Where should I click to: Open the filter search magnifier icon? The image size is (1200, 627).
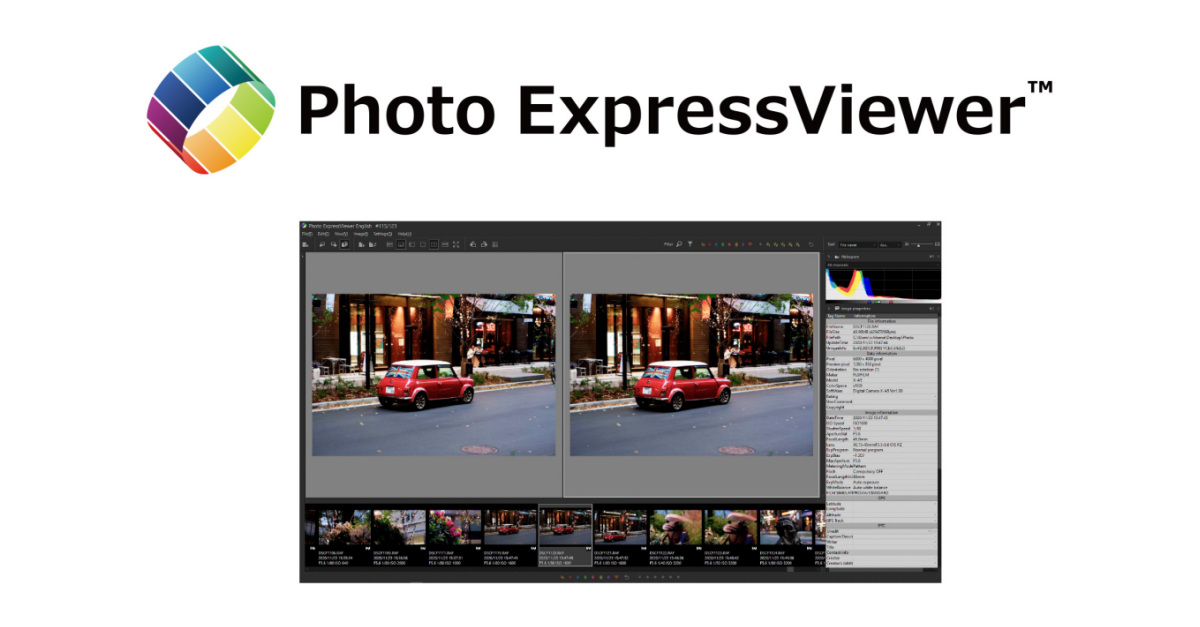coord(679,243)
